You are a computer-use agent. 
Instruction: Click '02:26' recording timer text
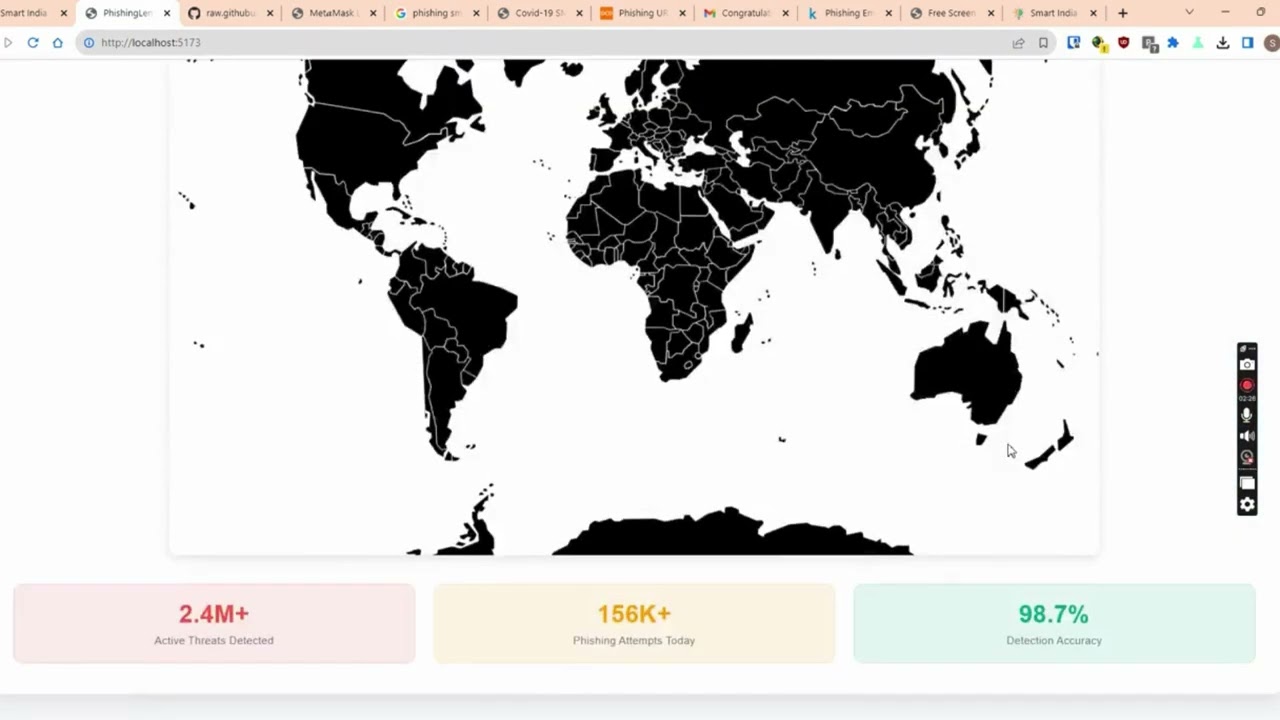click(x=1247, y=398)
